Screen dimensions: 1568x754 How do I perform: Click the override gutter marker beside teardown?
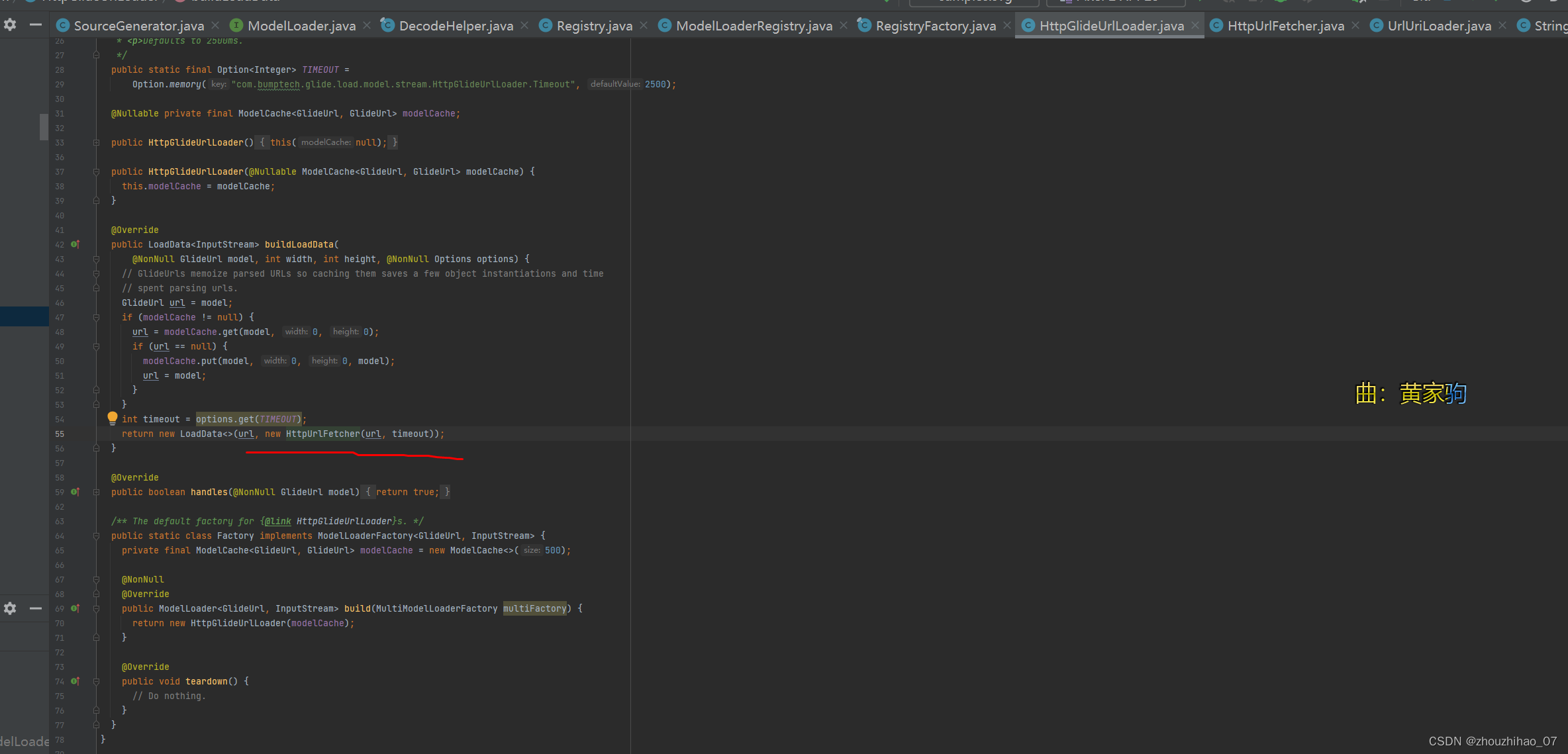75,681
